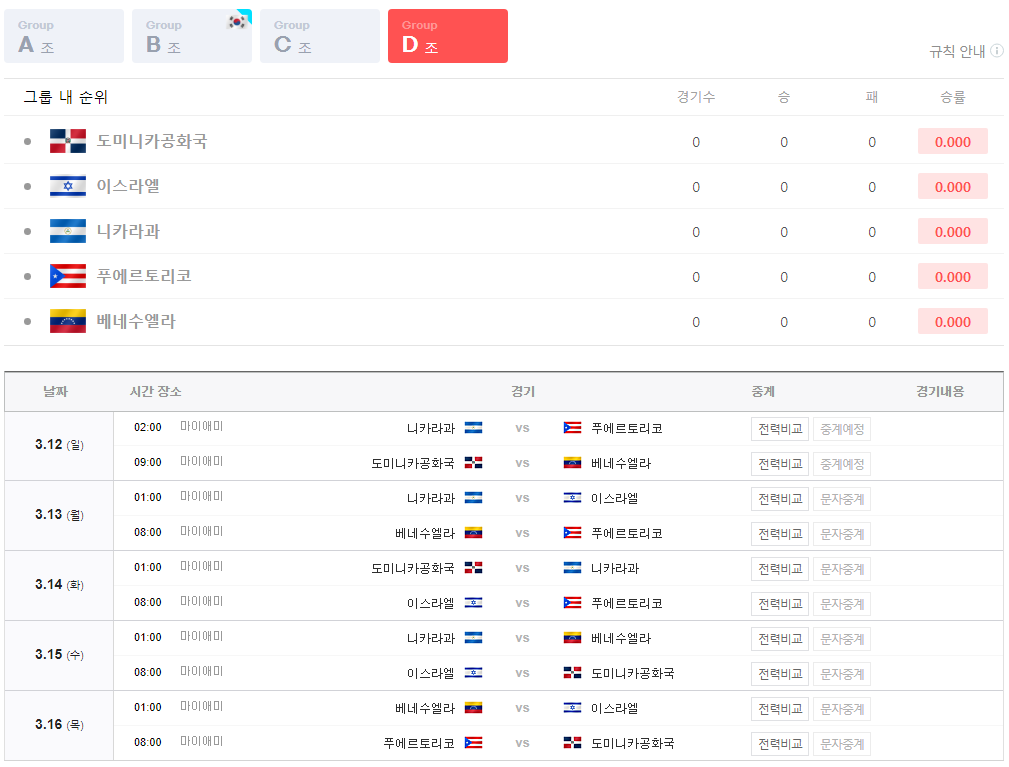Viewport: 1009px width, 767px height.
Task: Click 전력비교 for 도미니카공화국 vs 베네수엘라
Action: (x=780, y=464)
